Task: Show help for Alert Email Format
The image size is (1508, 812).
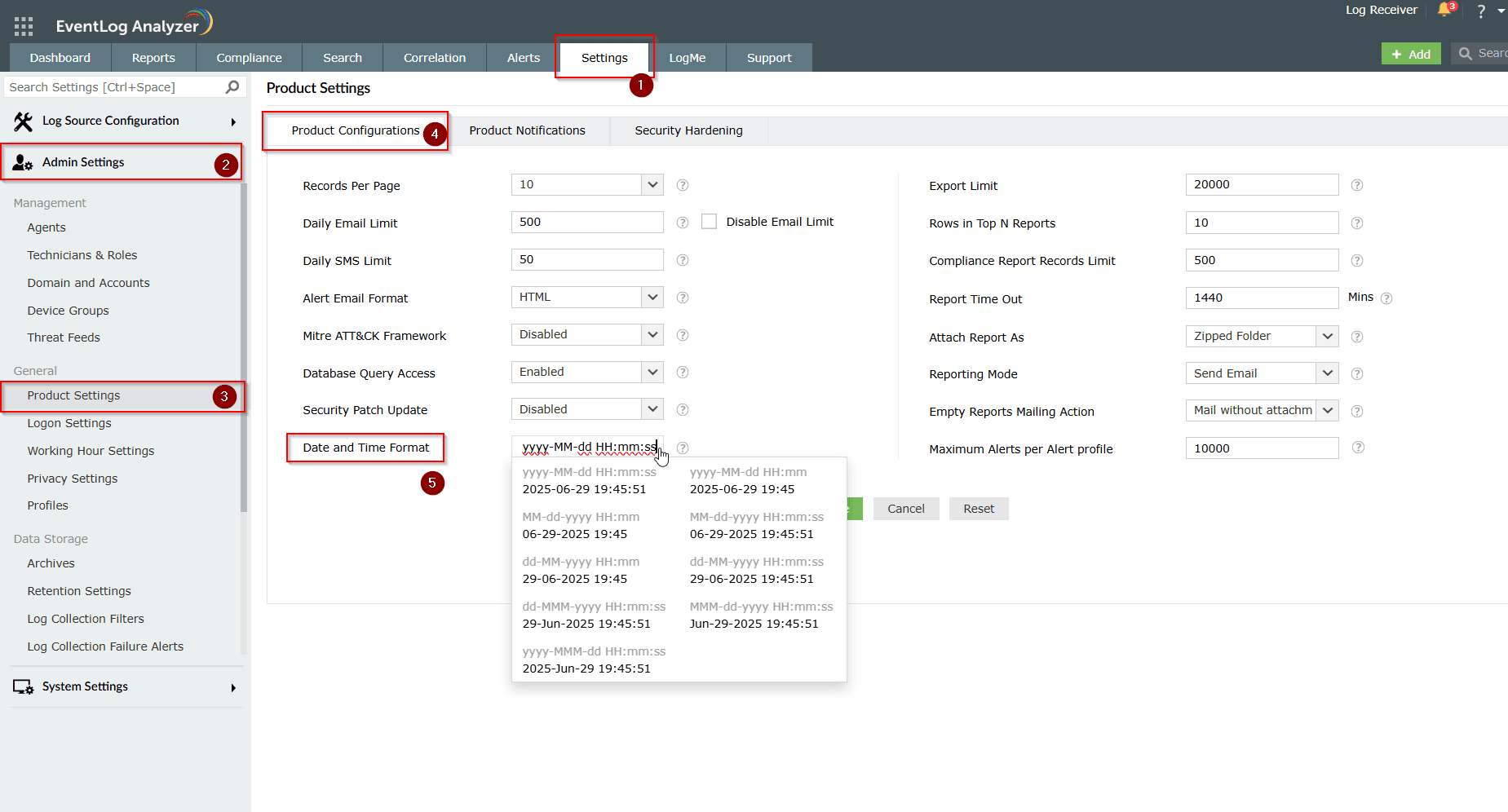Action: click(x=683, y=298)
